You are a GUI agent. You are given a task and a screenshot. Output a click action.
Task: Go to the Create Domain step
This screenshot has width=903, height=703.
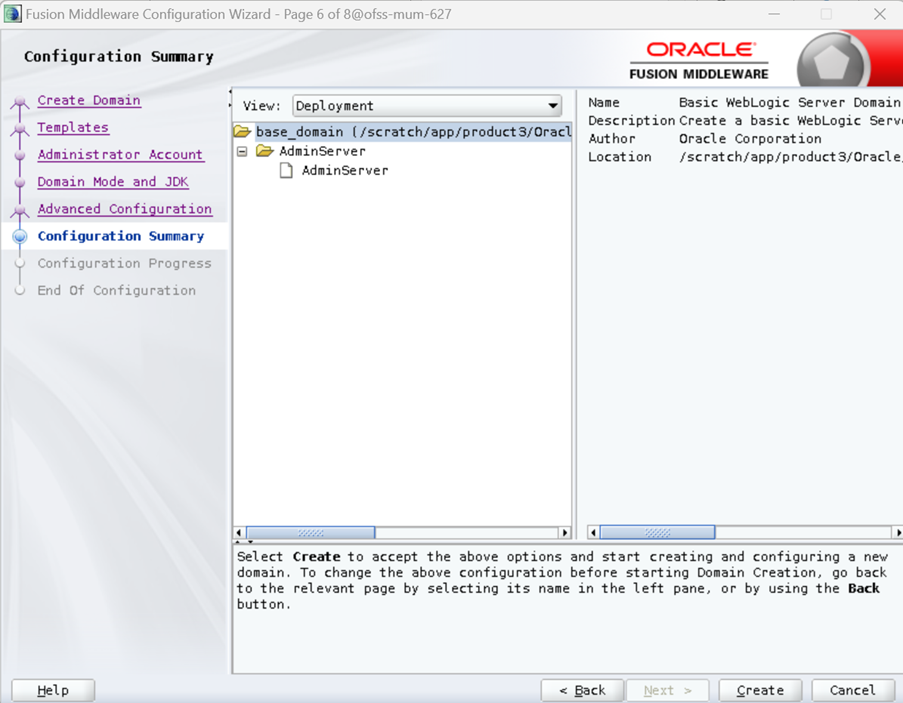(x=89, y=100)
